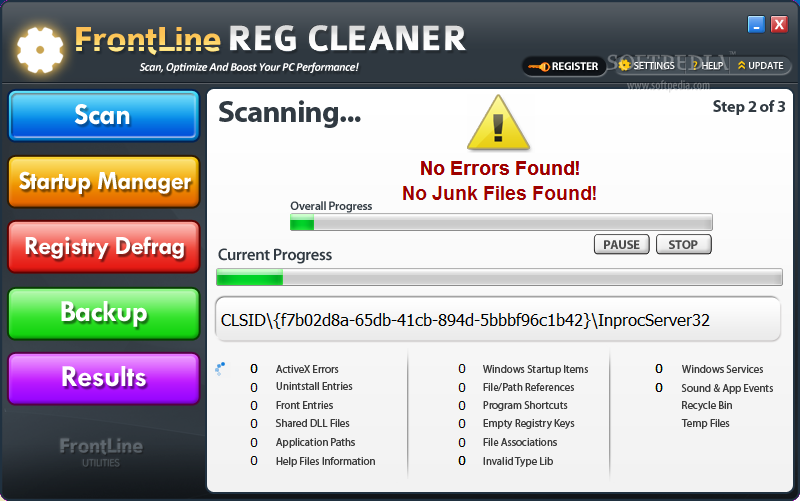Click the FrontLine Utilities logo
Image resolution: width=800 pixels, height=501 pixels.
click(101, 452)
